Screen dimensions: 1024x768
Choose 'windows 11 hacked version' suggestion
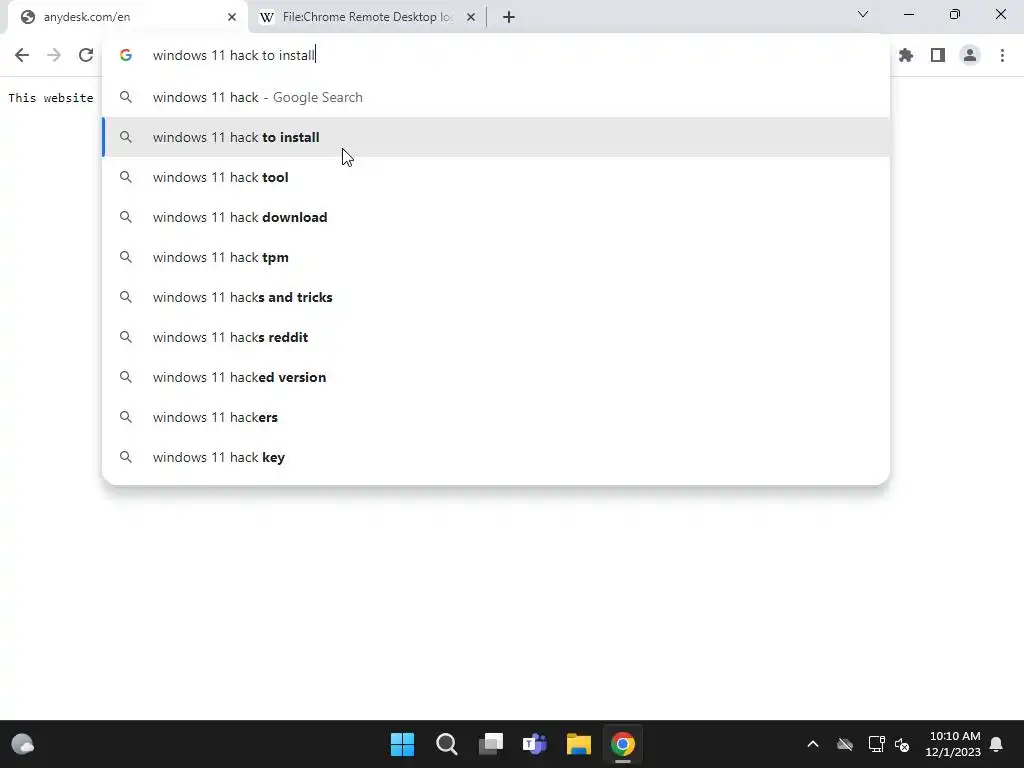[x=496, y=377]
